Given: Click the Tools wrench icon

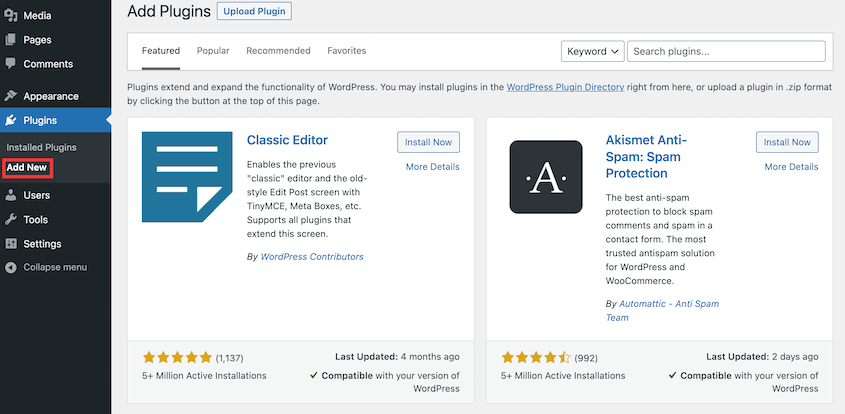Looking at the screenshot, I should coord(11,219).
